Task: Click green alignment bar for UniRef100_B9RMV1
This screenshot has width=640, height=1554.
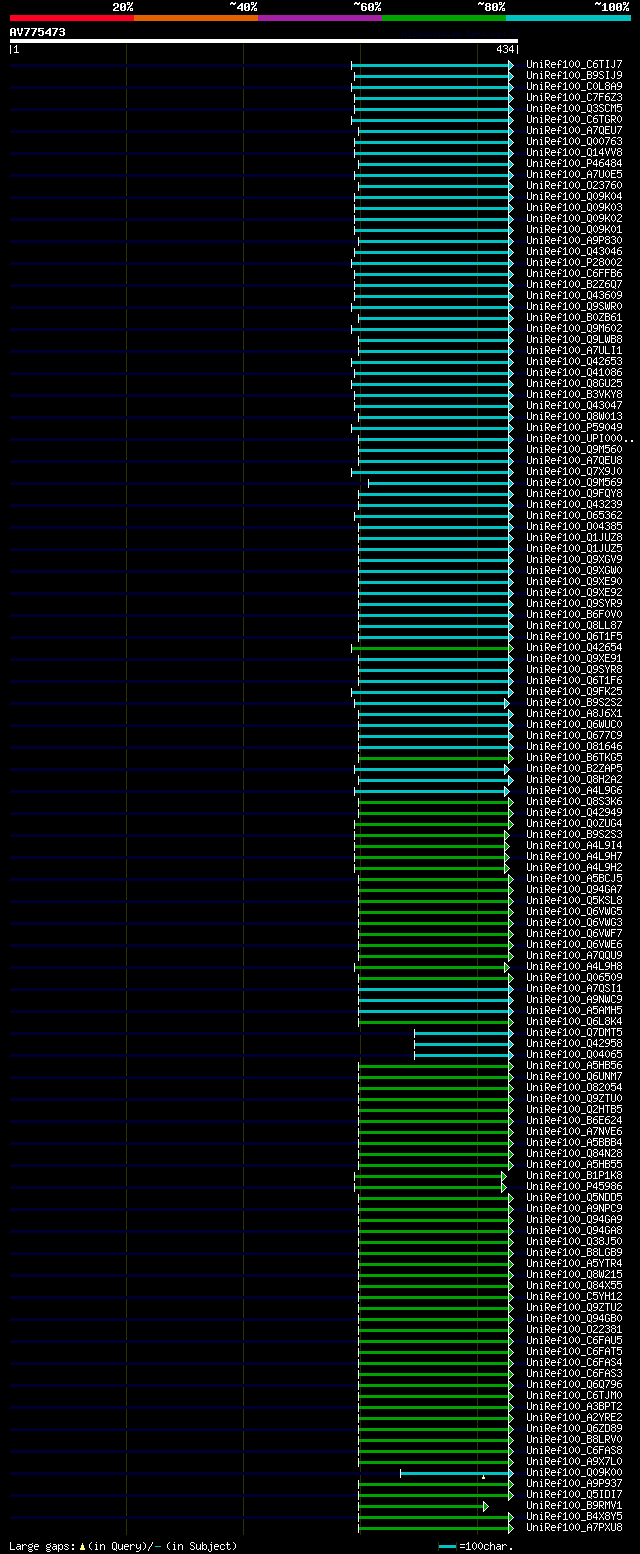Action: pos(423,1505)
